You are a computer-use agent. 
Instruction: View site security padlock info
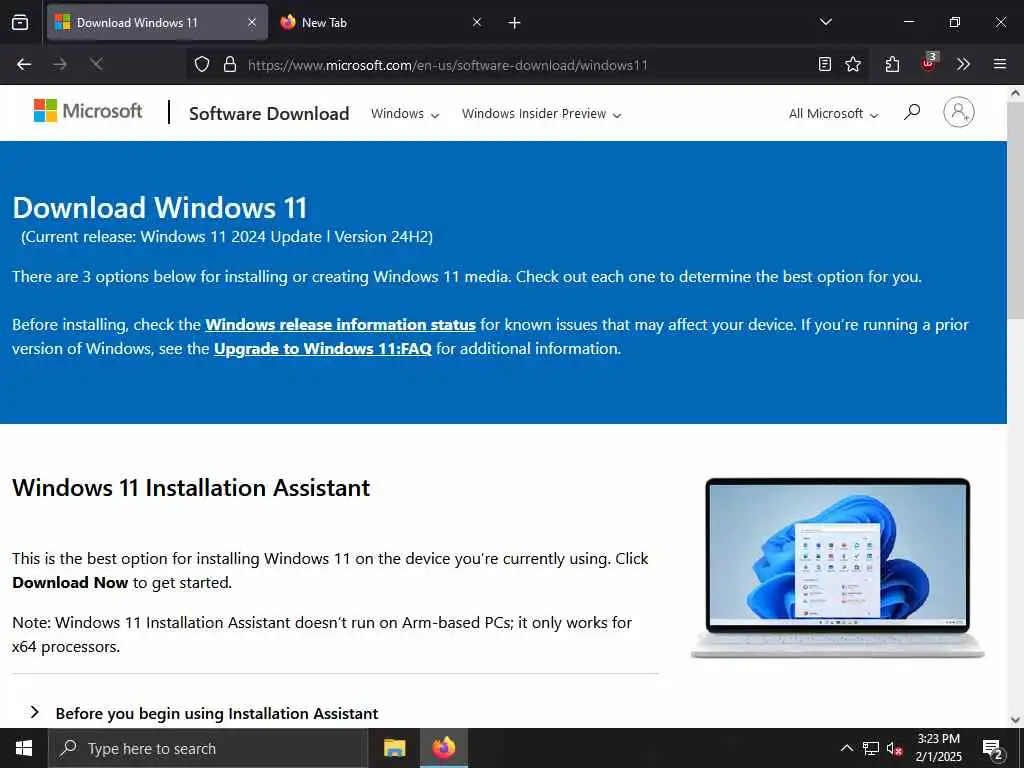(x=230, y=64)
